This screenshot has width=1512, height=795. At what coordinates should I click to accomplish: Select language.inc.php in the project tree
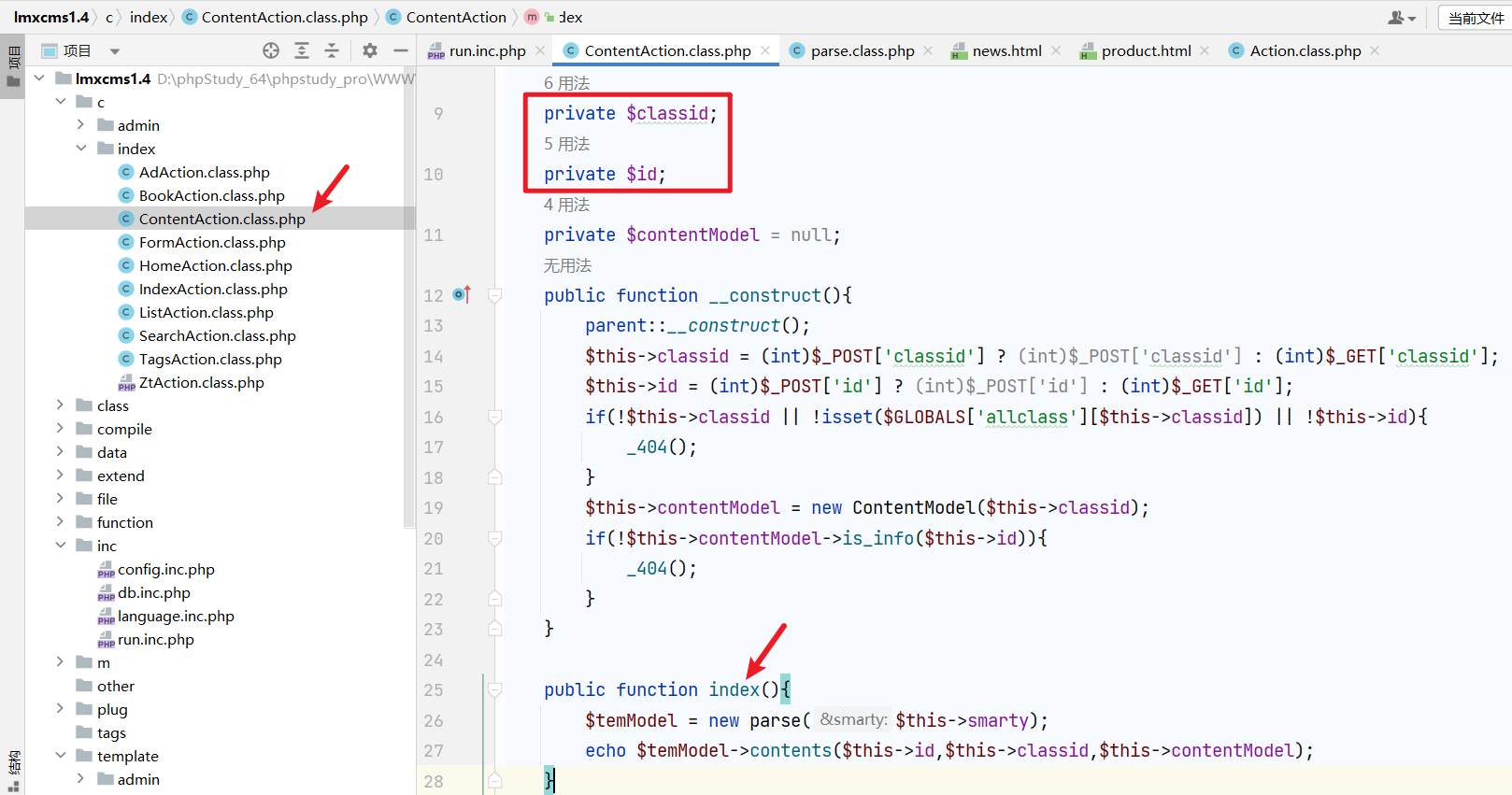click(166, 616)
